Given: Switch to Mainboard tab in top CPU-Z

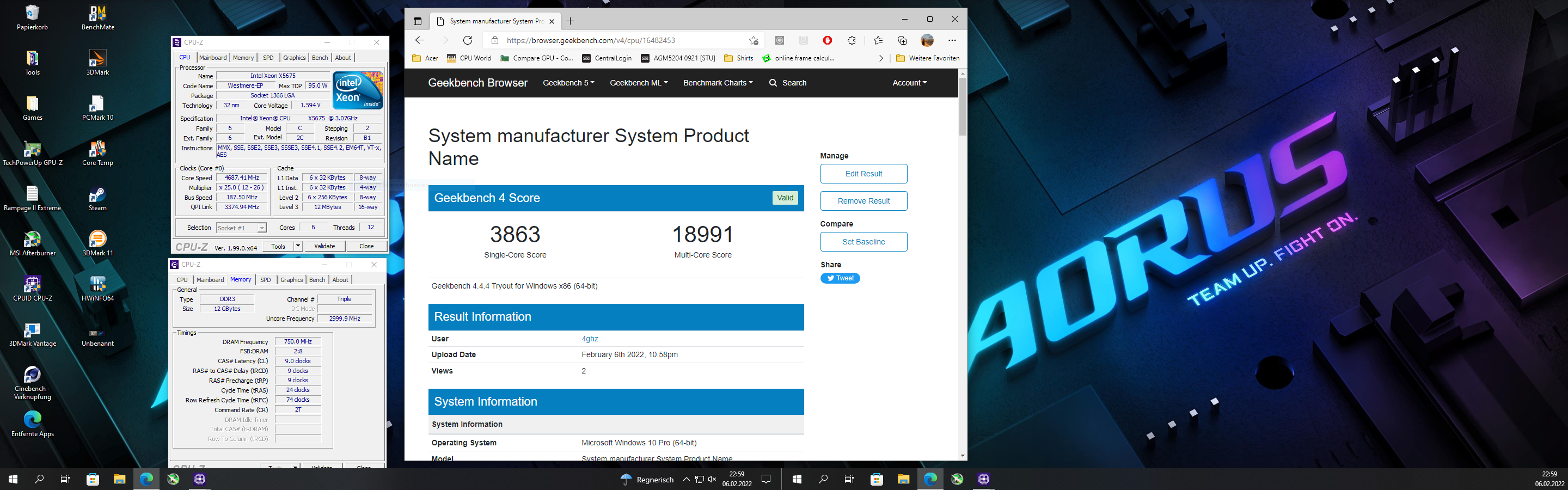Looking at the screenshot, I should pos(213,58).
